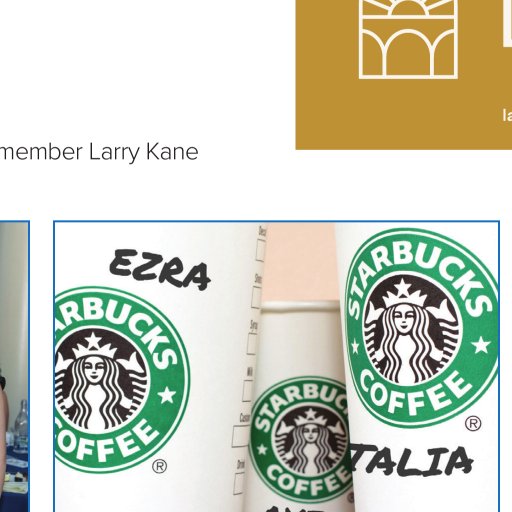
Task: Click the registered trademark symbol under left cup logo
Action: (159, 466)
